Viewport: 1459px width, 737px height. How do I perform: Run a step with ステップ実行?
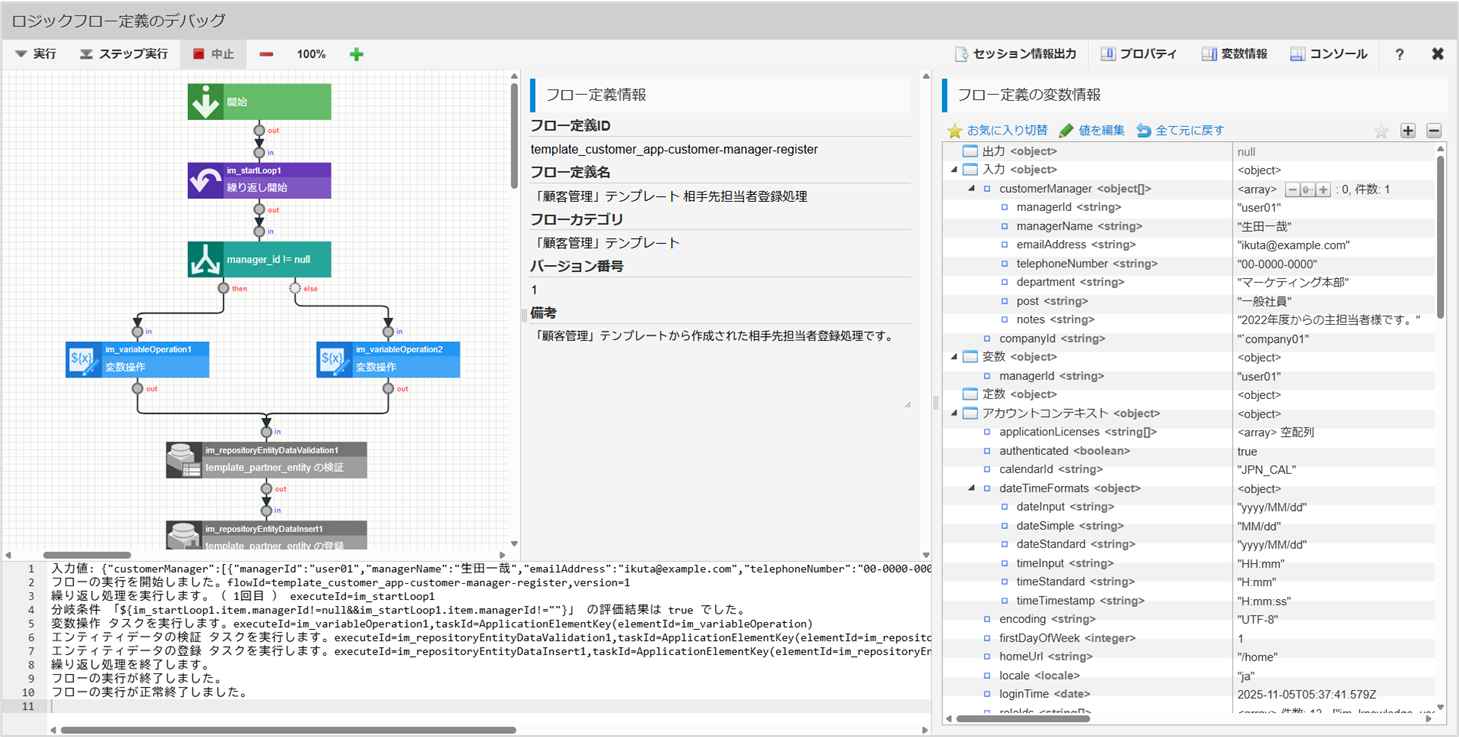[124, 54]
